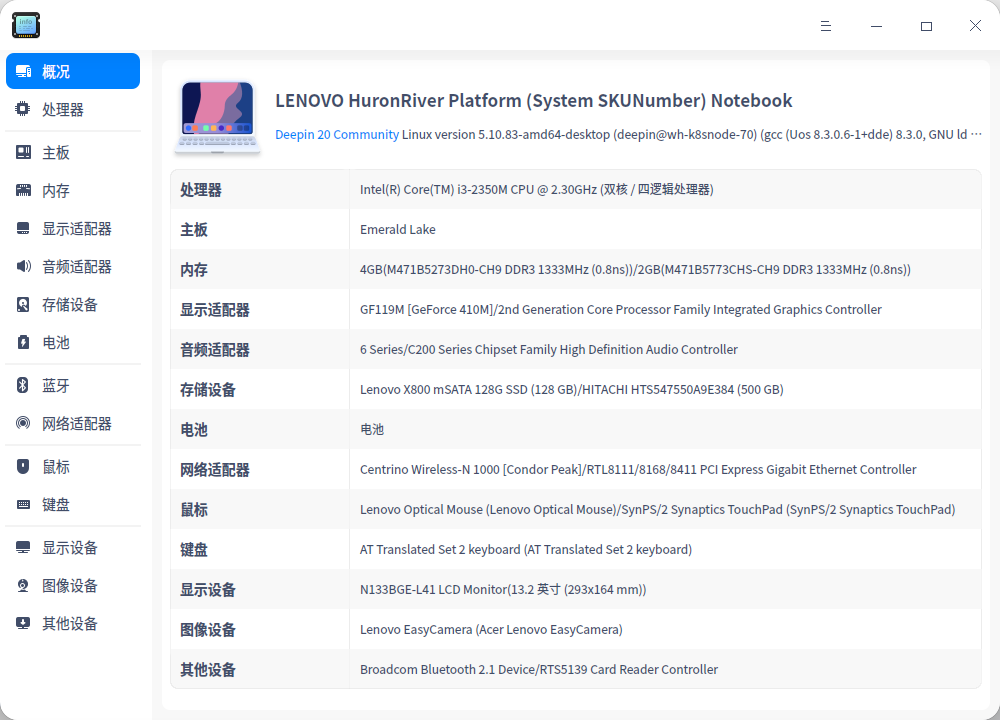Viewport: 1000px width, 720px height.
Task: Select the 处理器 (Processor) sidebar entry
Action: pyautogui.click(x=60, y=109)
